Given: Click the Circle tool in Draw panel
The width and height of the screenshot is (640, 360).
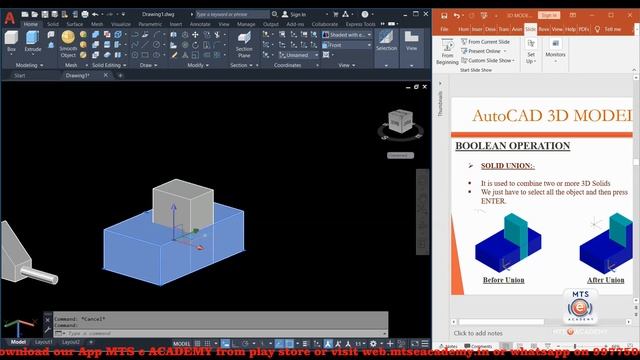Looking at the screenshot, I should 156,45.
